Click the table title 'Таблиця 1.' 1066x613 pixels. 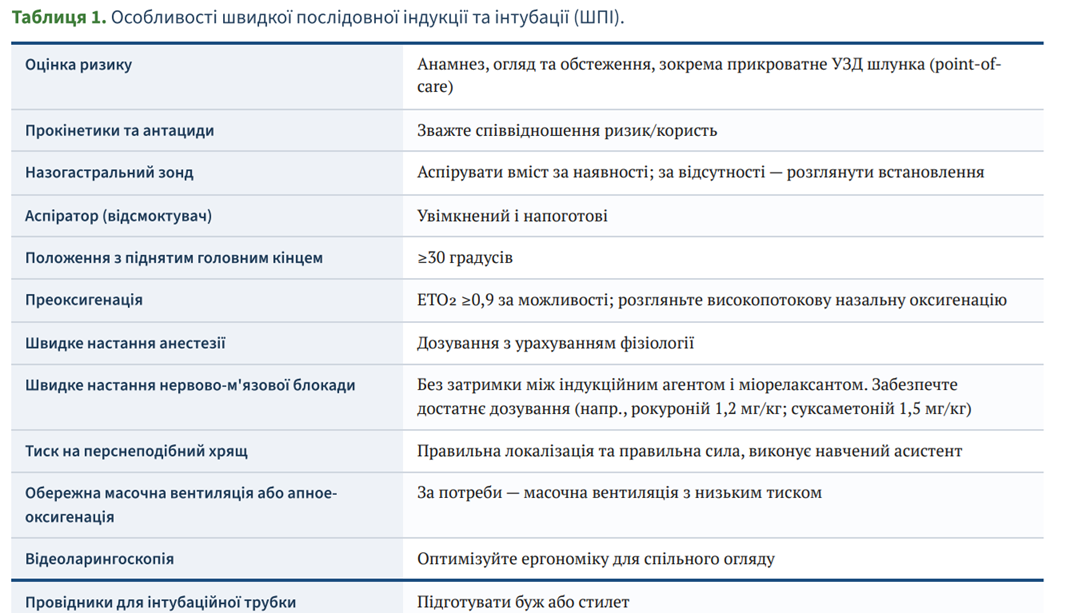click(x=59, y=18)
